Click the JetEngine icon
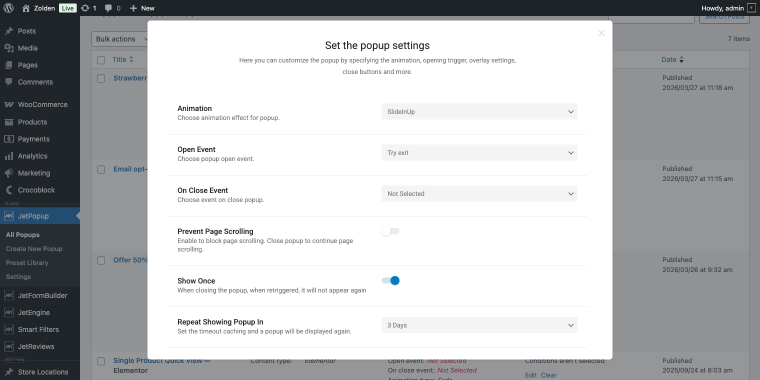 point(9,313)
